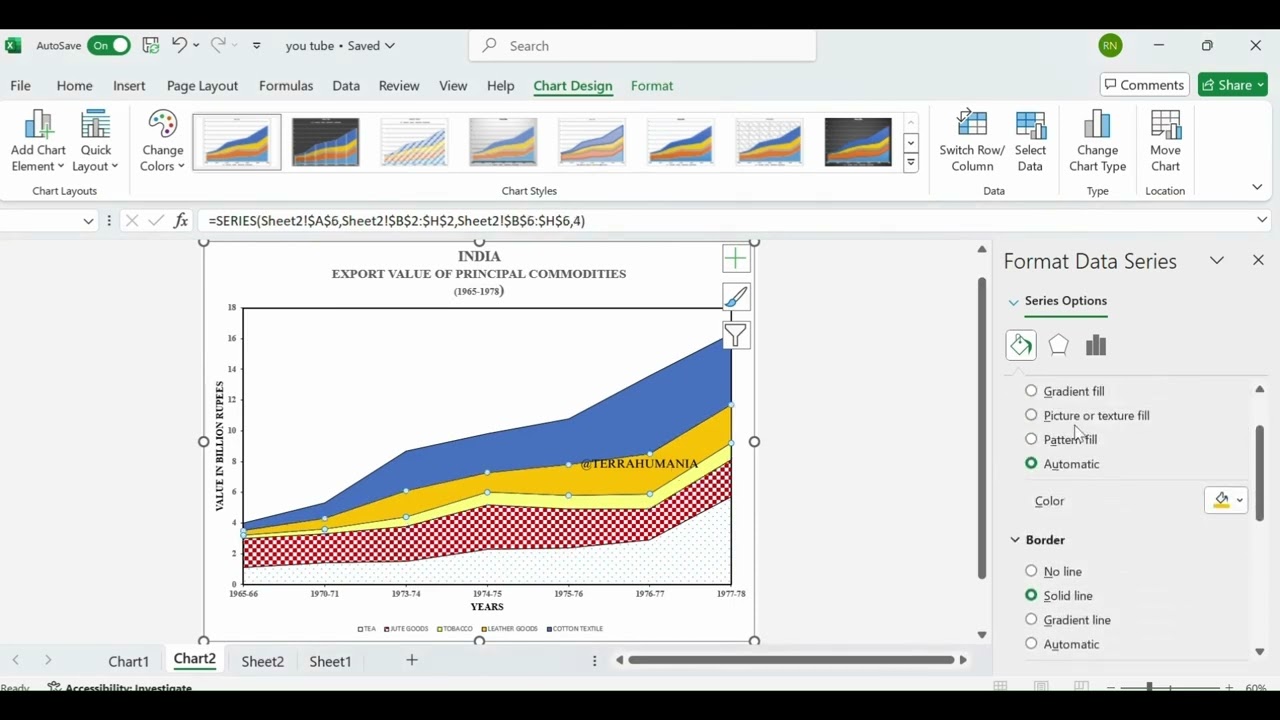This screenshot has width=1280, height=720.
Task: Click the Chart Elements plus button
Action: 736,259
